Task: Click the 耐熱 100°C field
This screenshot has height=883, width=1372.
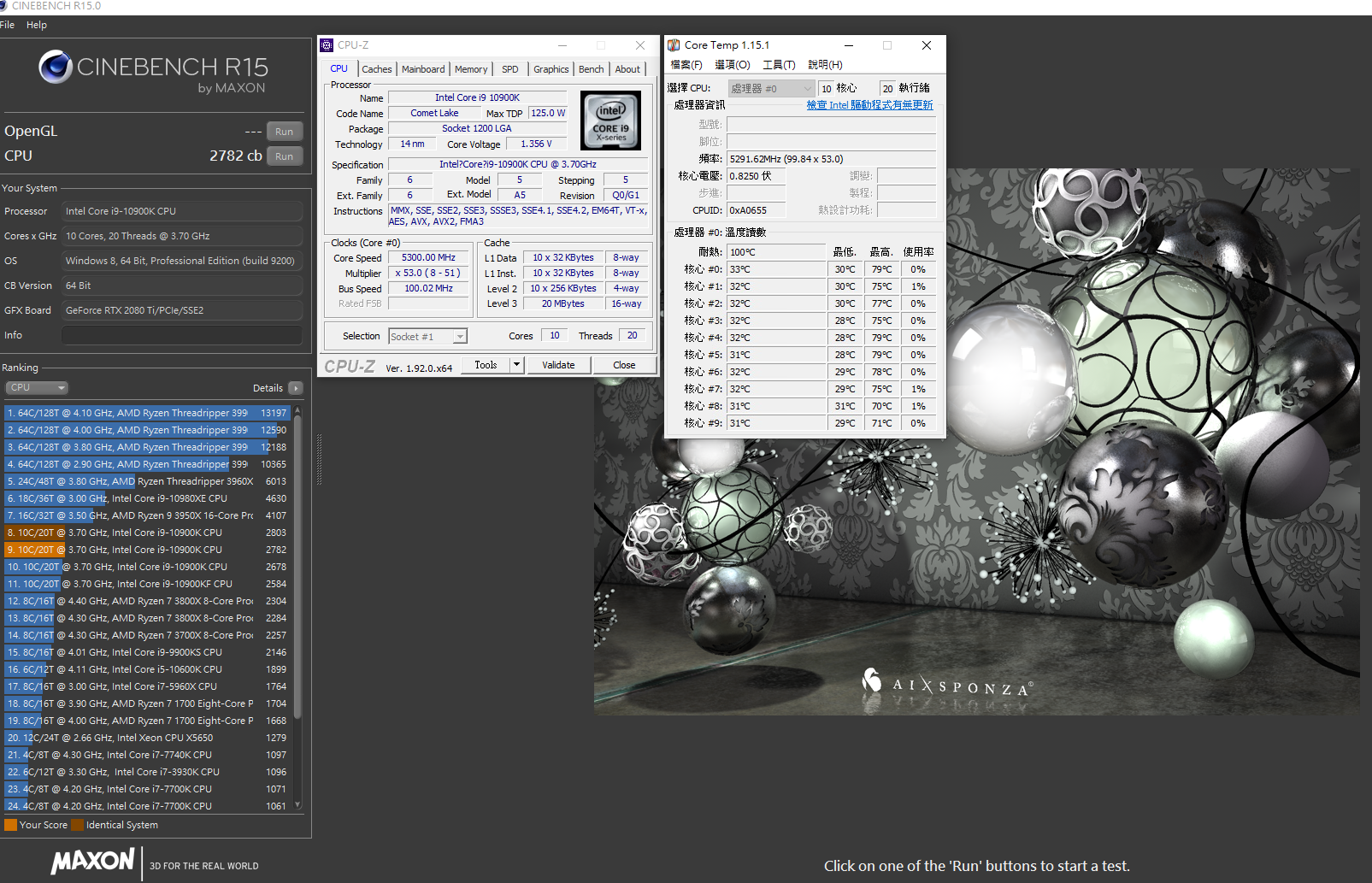Action: [776, 252]
